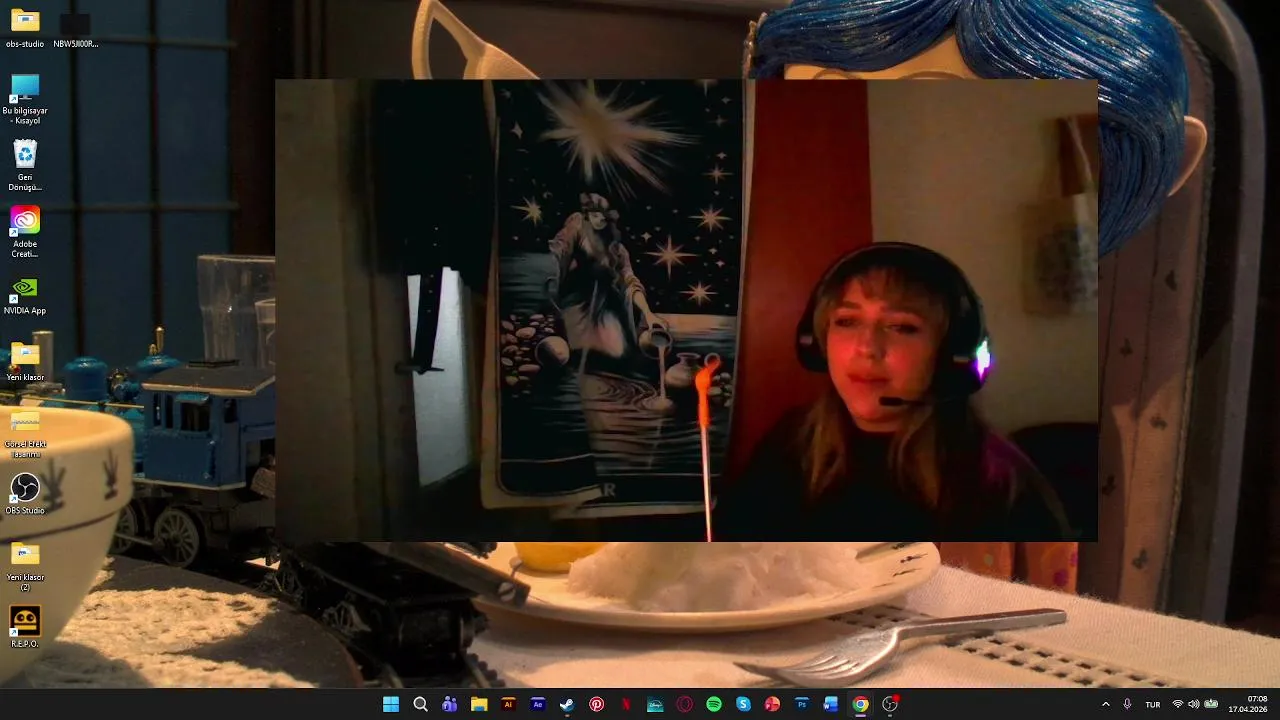
Task: Launch Adobe Creative Cloud desktop shortcut
Action: [x=25, y=232]
